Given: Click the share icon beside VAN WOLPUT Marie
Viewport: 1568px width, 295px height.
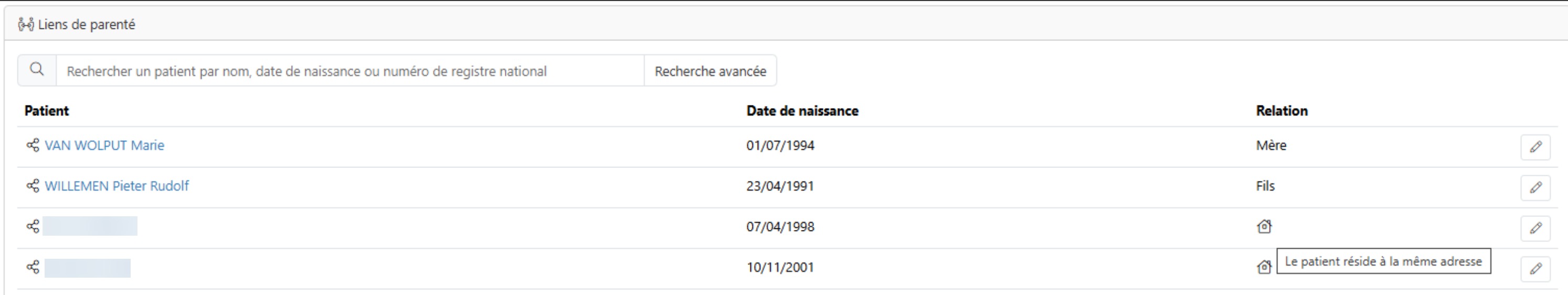Looking at the screenshot, I should click(33, 145).
